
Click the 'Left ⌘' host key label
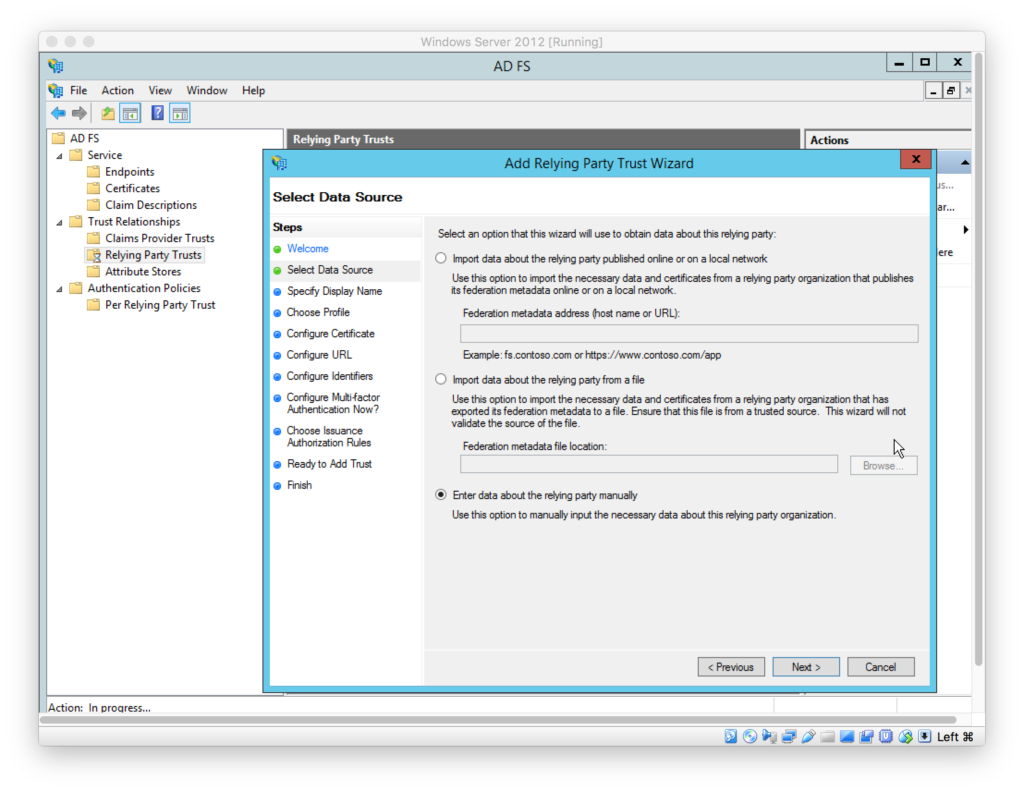tap(955, 737)
